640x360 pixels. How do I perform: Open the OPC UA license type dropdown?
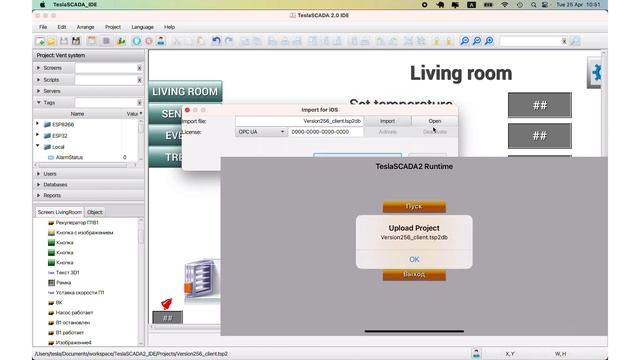[x=261, y=132]
